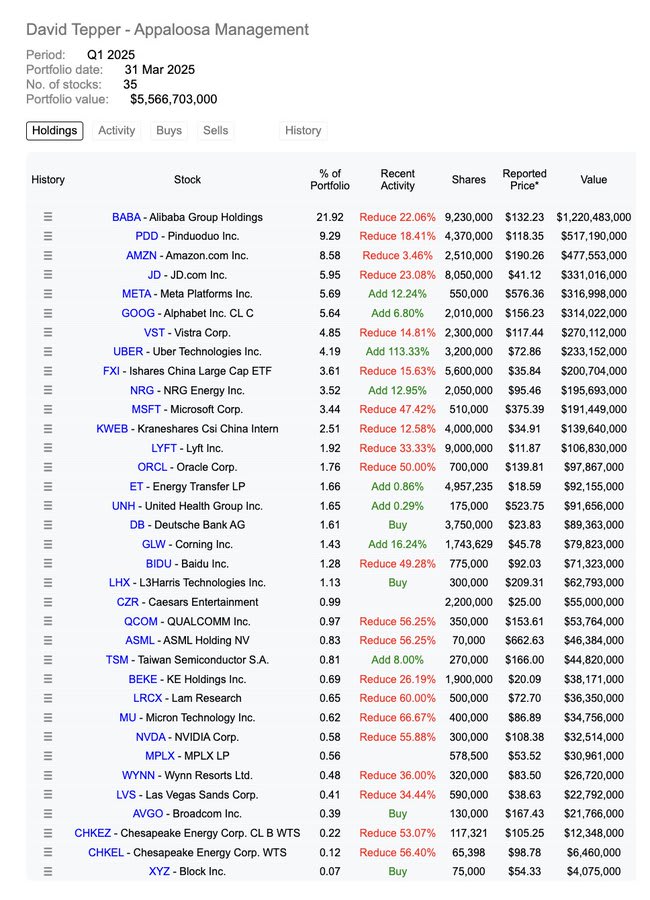The width and height of the screenshot is (650, 900).
Task: Follow the LRCX ticker link
Action: [148, 699]
